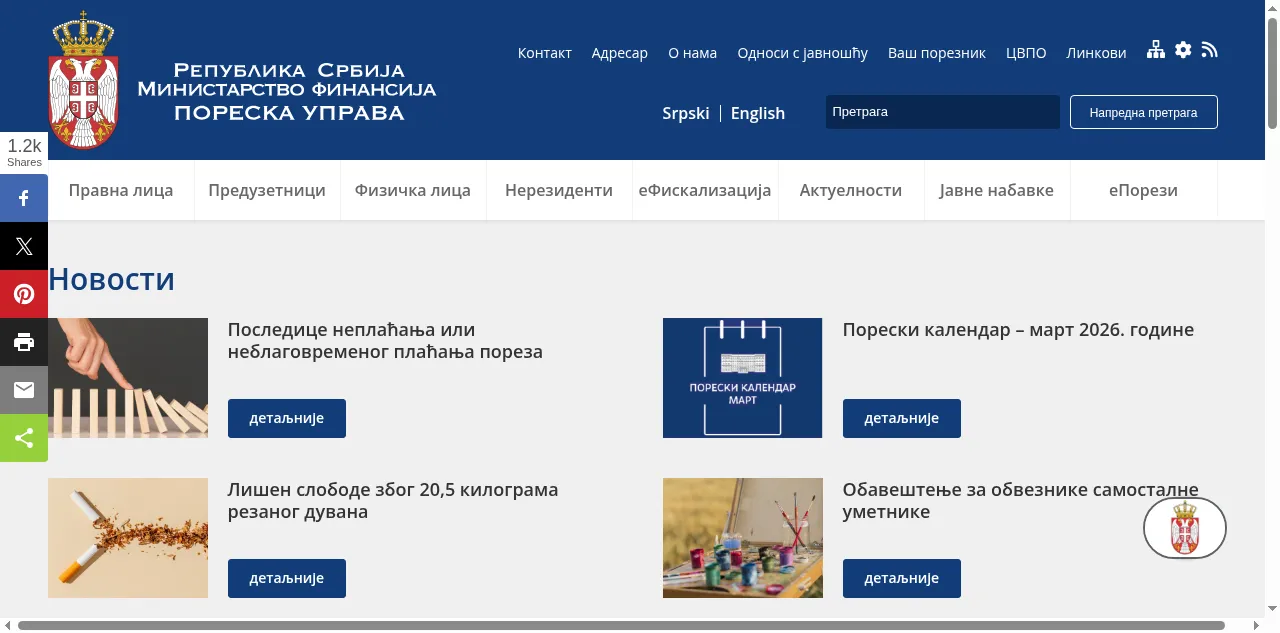
Task: Open Односи с јавношћу link
Action: click(803, 53)
